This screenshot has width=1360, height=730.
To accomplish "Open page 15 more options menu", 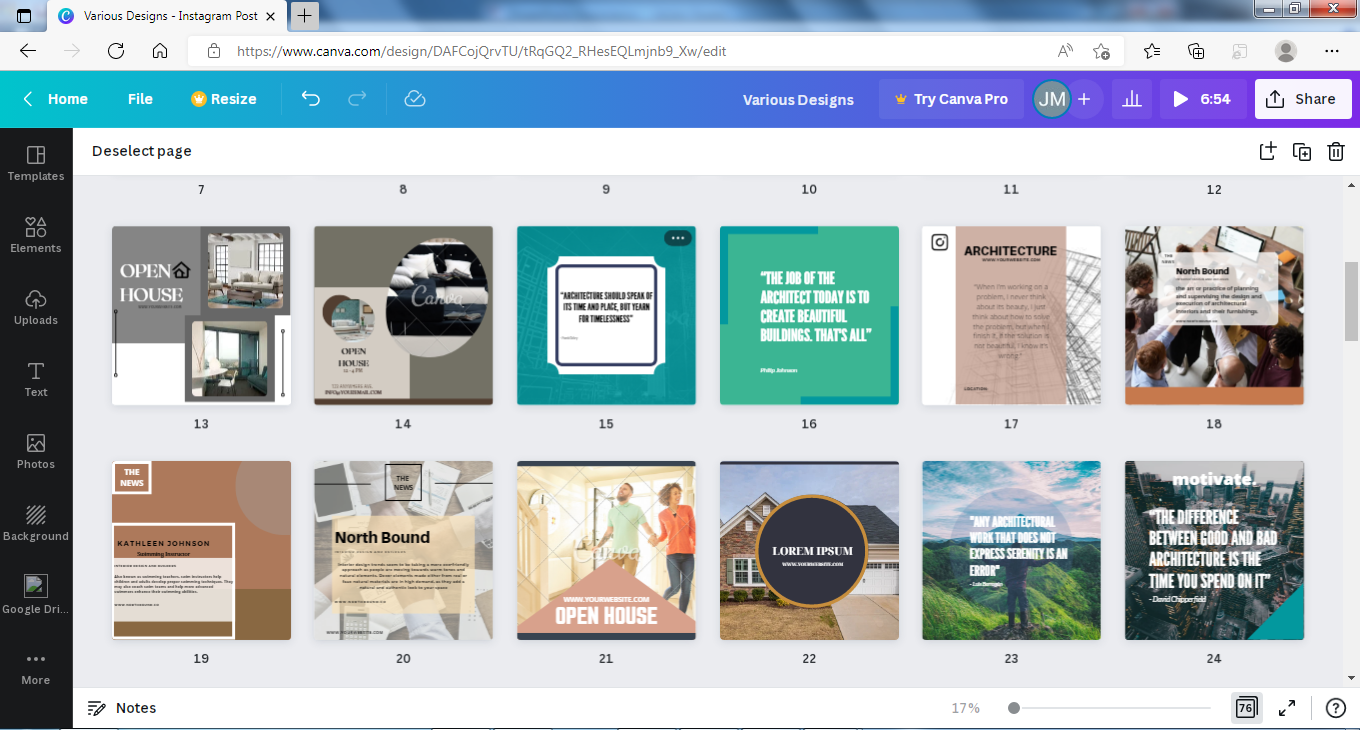I will [678, 239].
